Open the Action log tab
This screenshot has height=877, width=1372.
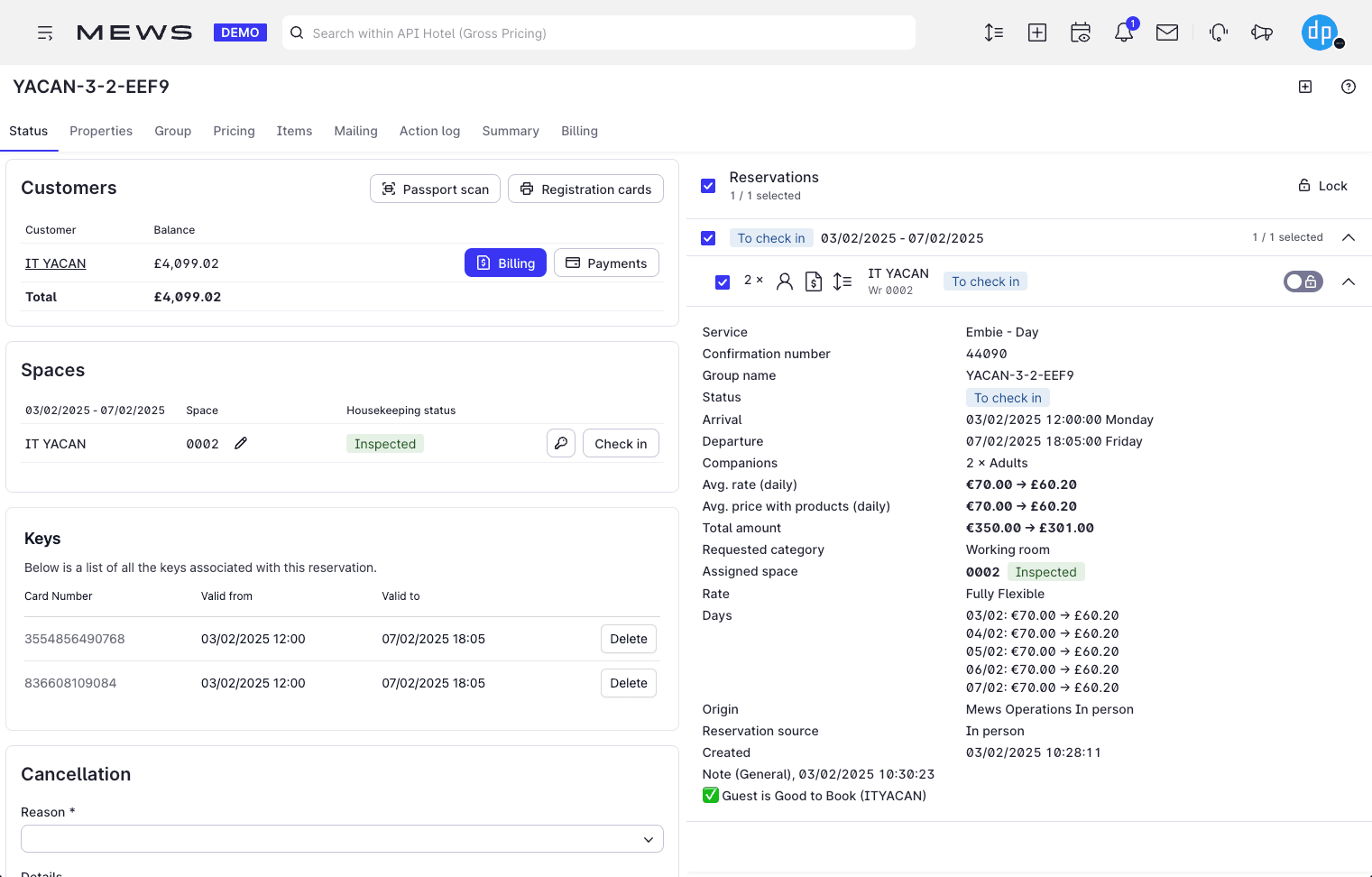pyautogui.click(x=429, y=131)
